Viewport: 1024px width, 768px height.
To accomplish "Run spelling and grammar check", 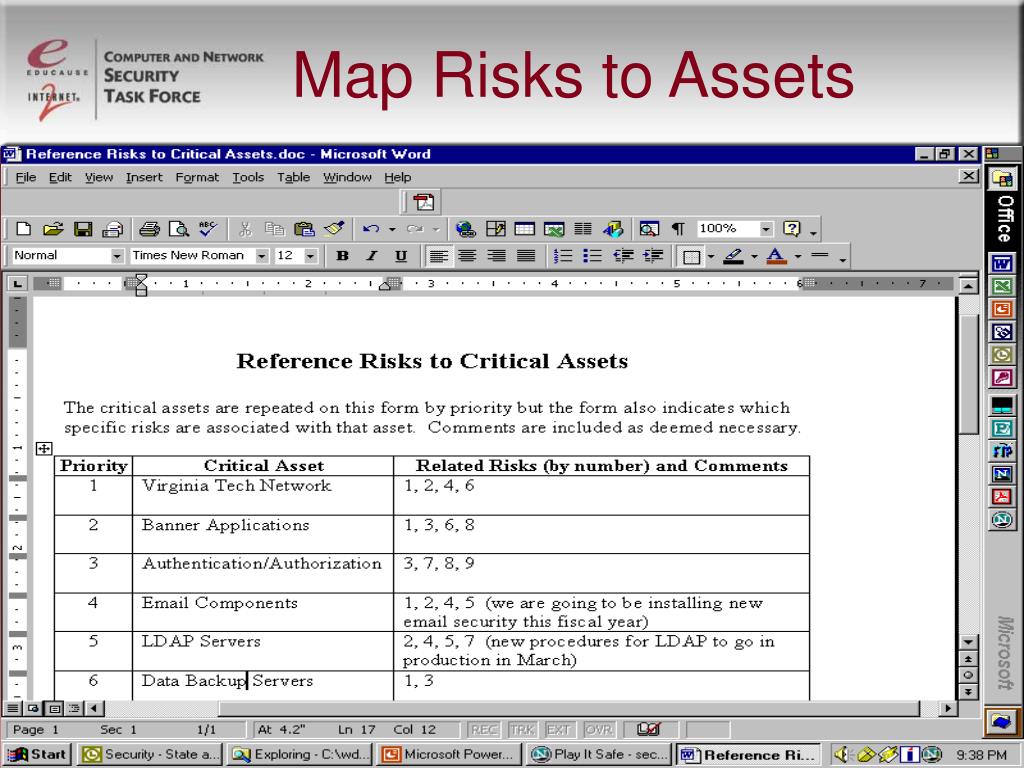I will pyautogui.click(x=208, y=229).
